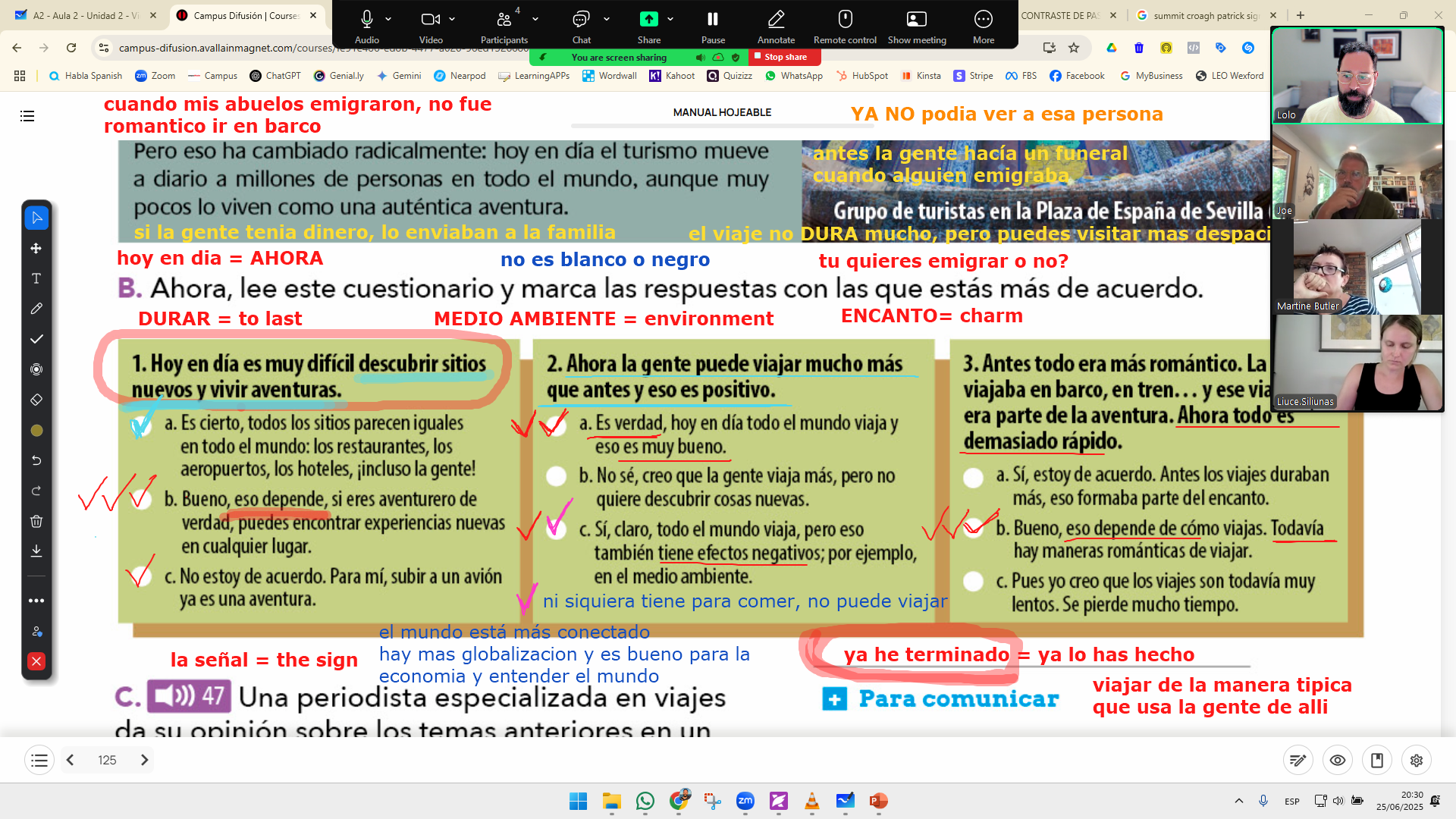Toggle the eye visibility button
The width and height of the screenshot is (1456, 819).
coord(1338,760)
